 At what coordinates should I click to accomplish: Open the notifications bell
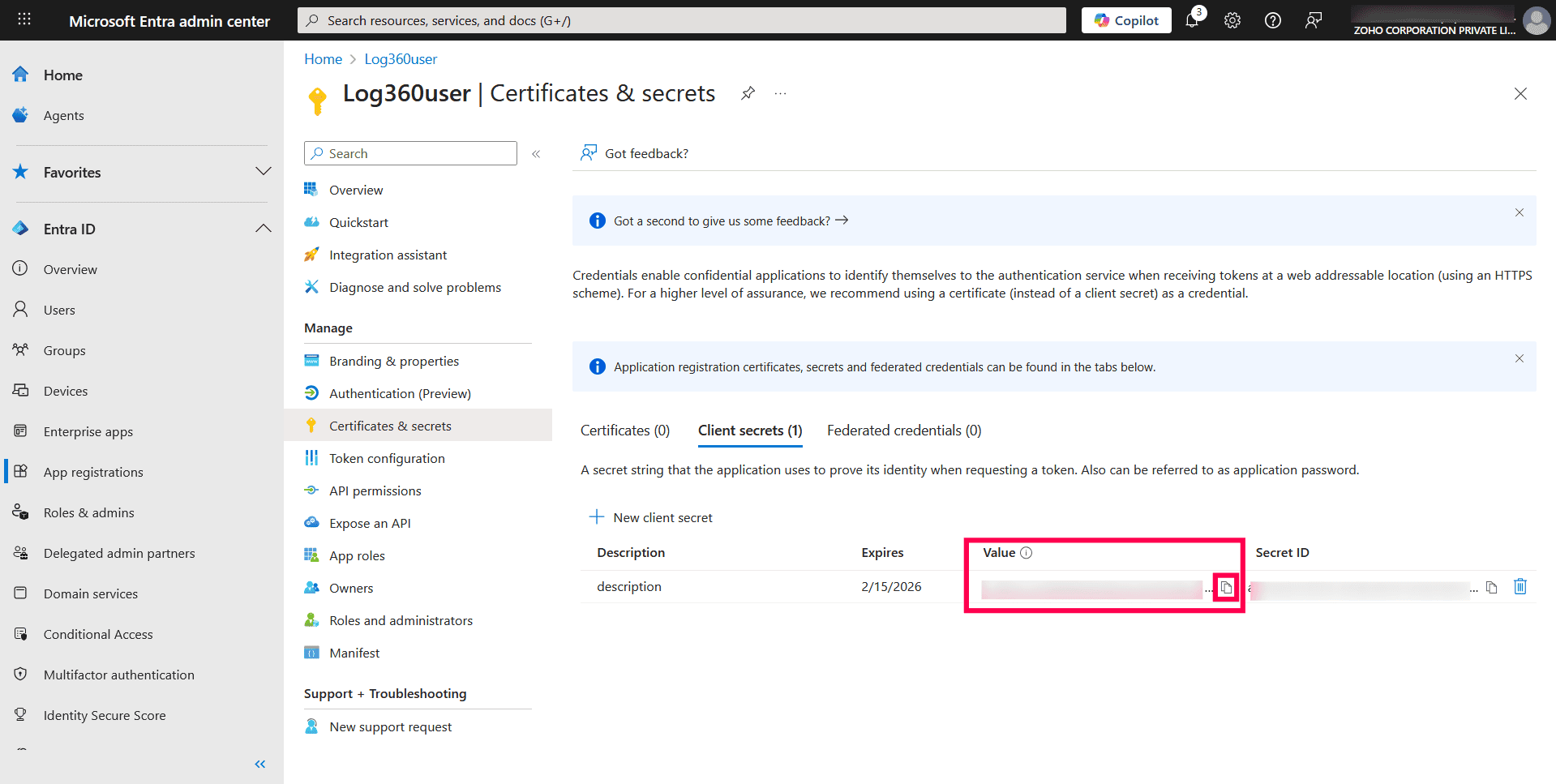(x=1192, y=20)
